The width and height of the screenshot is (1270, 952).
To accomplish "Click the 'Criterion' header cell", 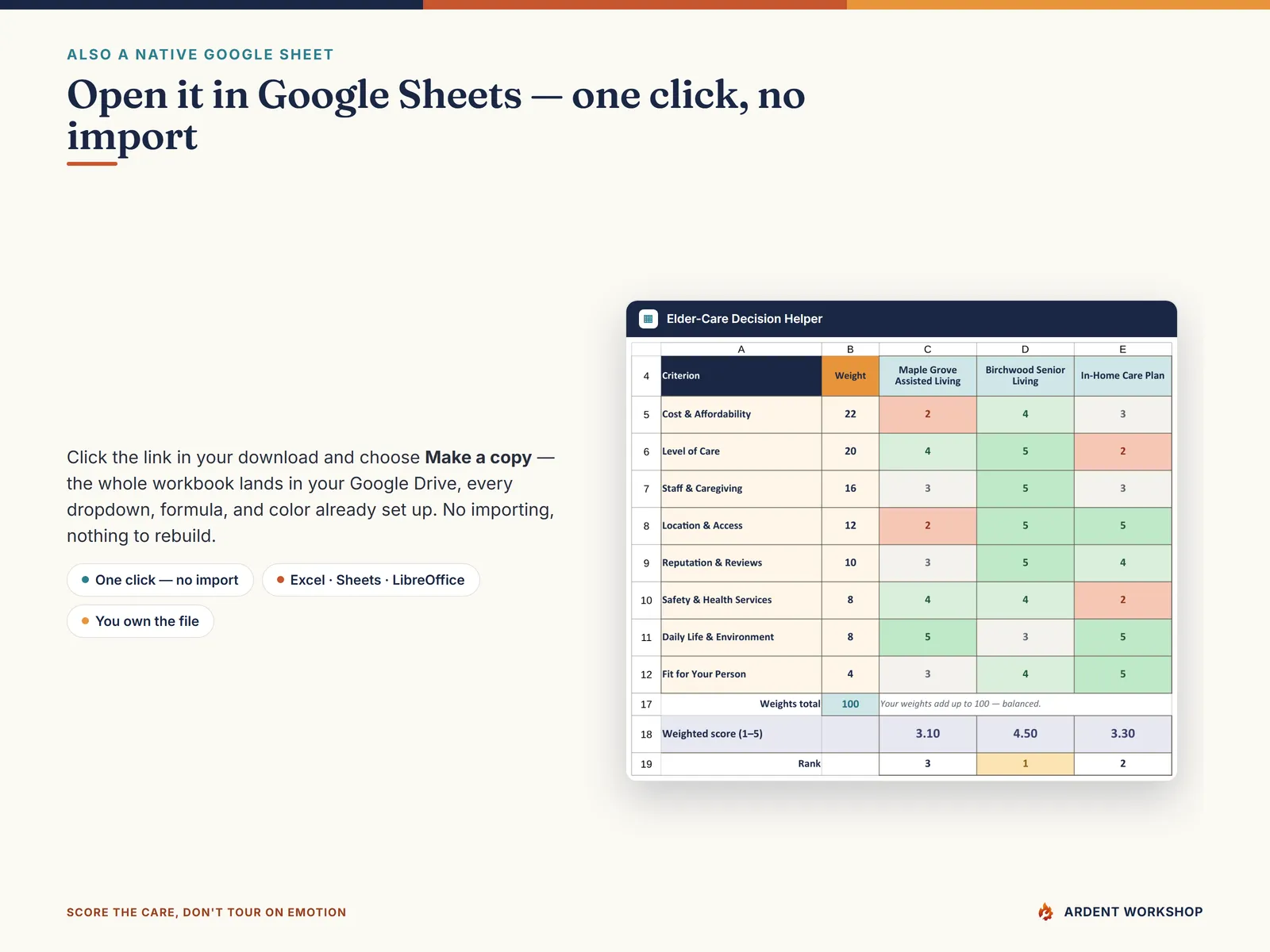I will coord(741,376).
